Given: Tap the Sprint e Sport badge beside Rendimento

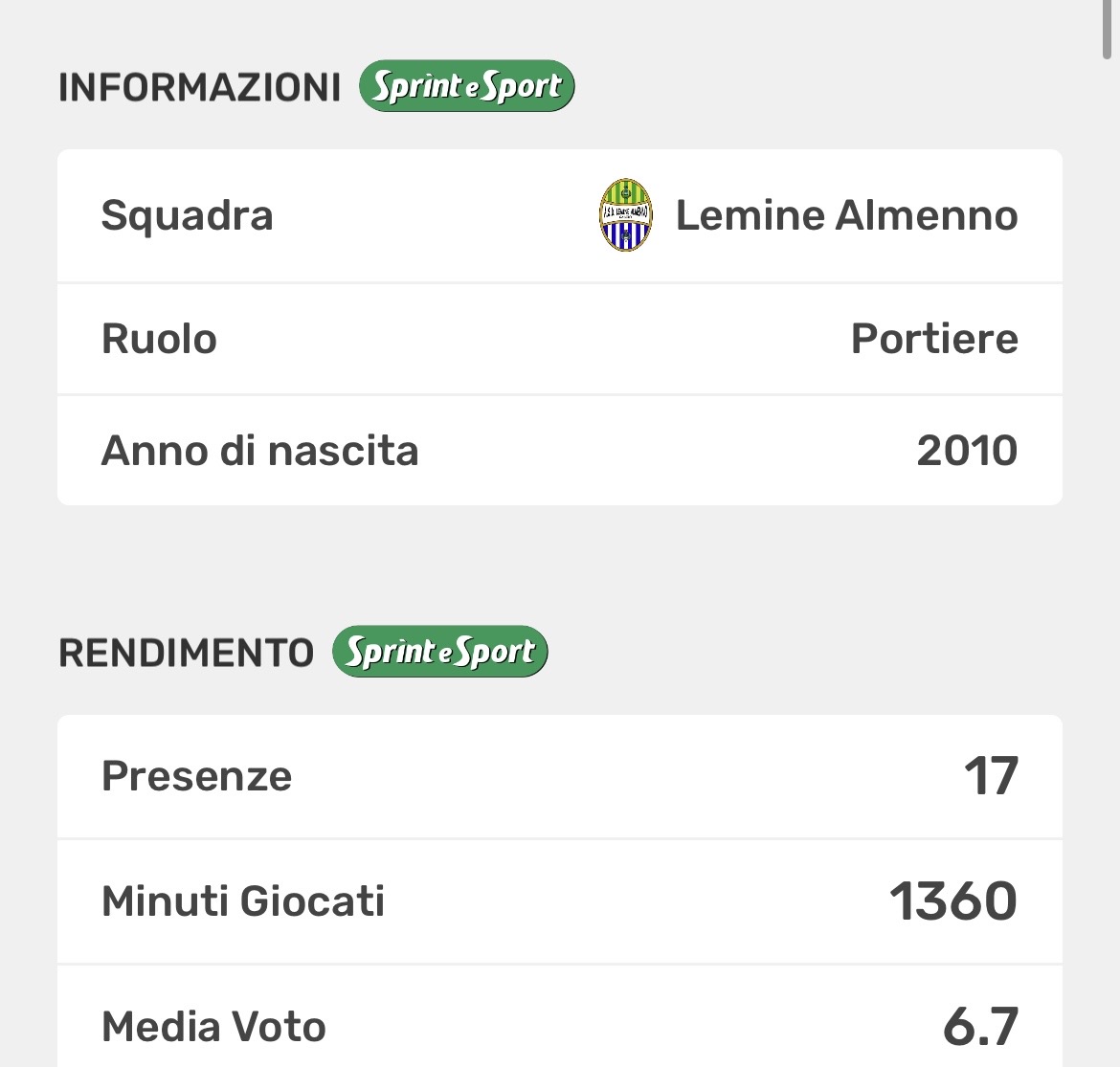Looking at the screenshot, I should coord(439,653).
